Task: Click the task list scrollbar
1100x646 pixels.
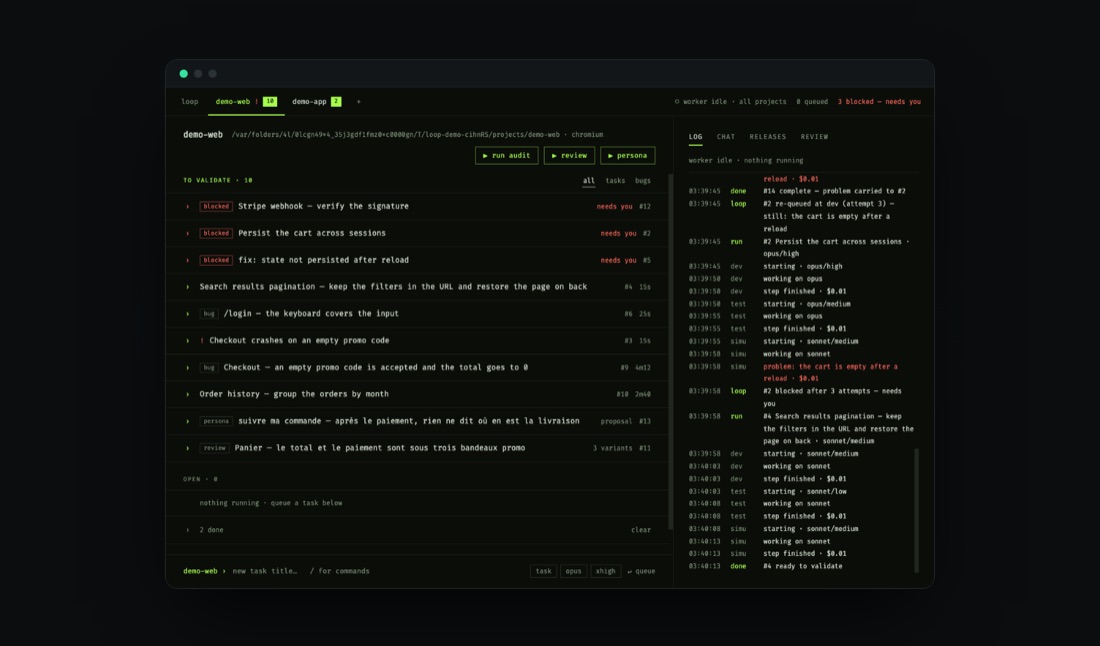Action: (671, 351)
